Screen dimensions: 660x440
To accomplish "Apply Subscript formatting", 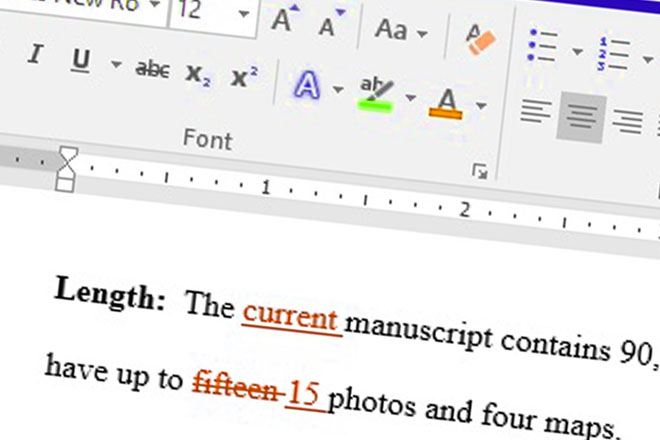I will click(198, 75).
